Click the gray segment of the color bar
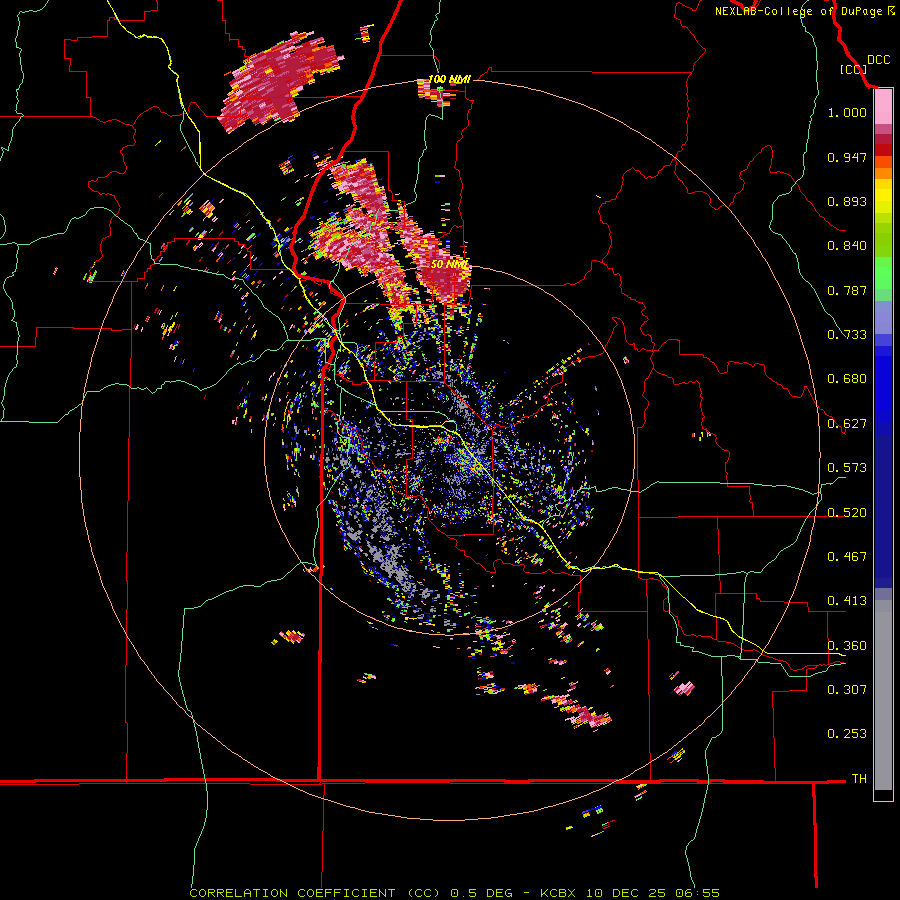 pos(883,695)
